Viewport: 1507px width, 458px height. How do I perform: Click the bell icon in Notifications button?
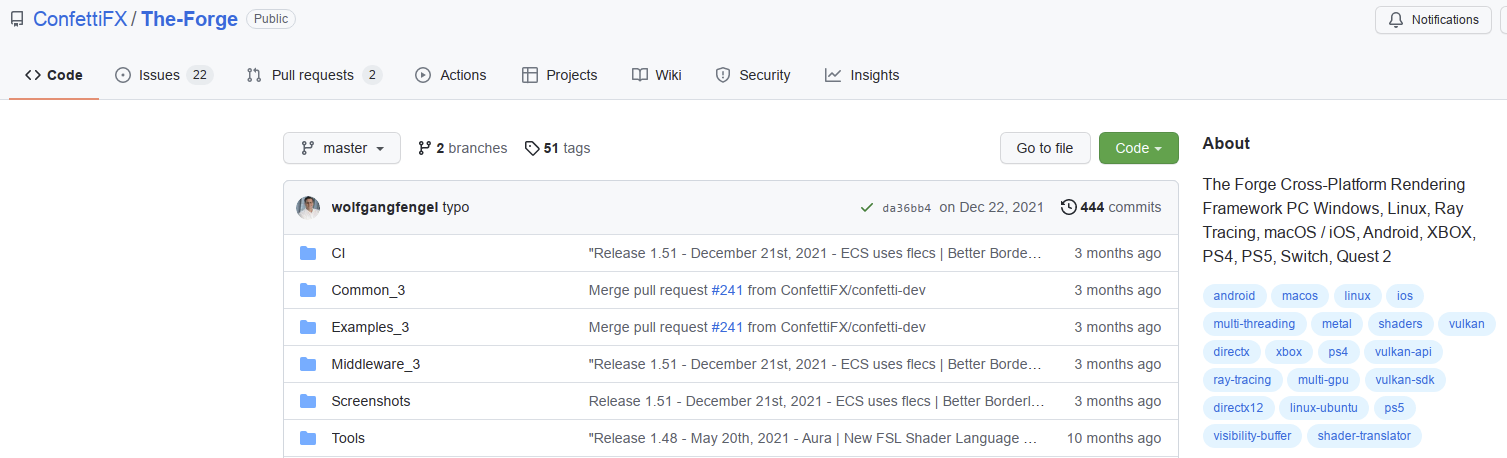coord(1396,20)
